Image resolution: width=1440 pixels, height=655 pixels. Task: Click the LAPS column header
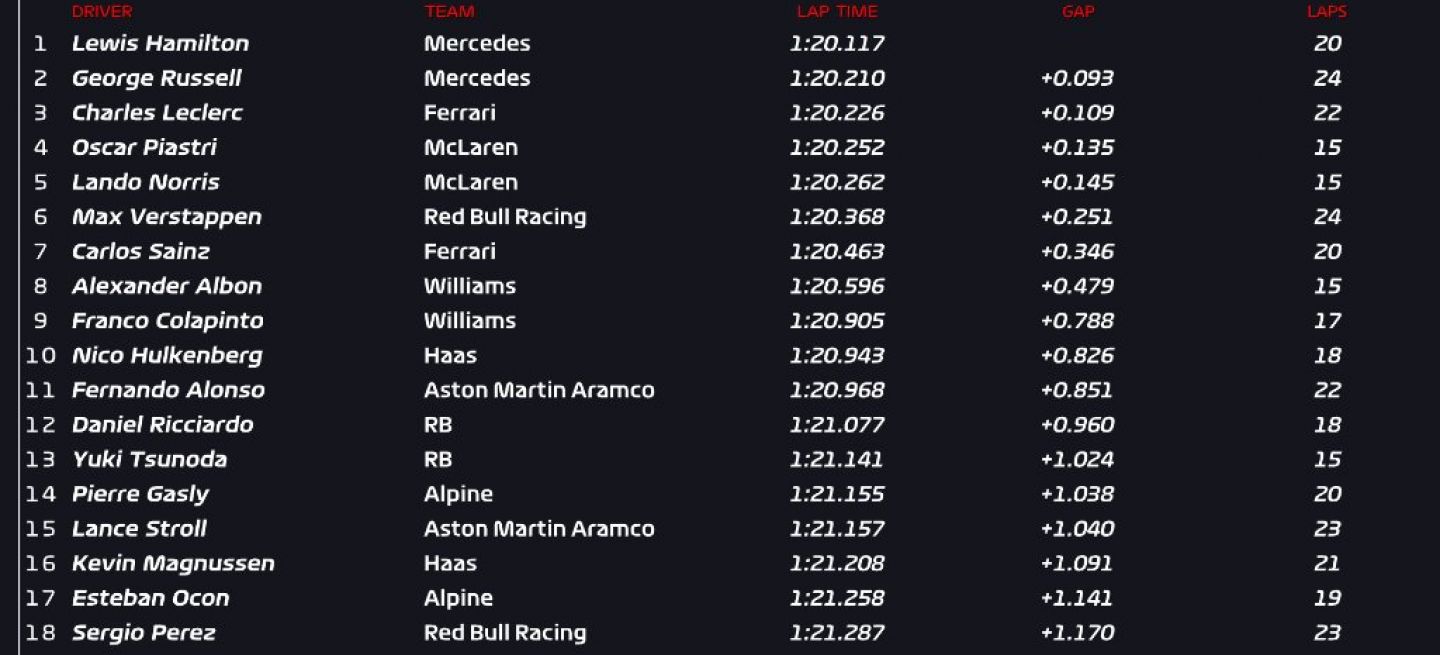point(1327,12)
